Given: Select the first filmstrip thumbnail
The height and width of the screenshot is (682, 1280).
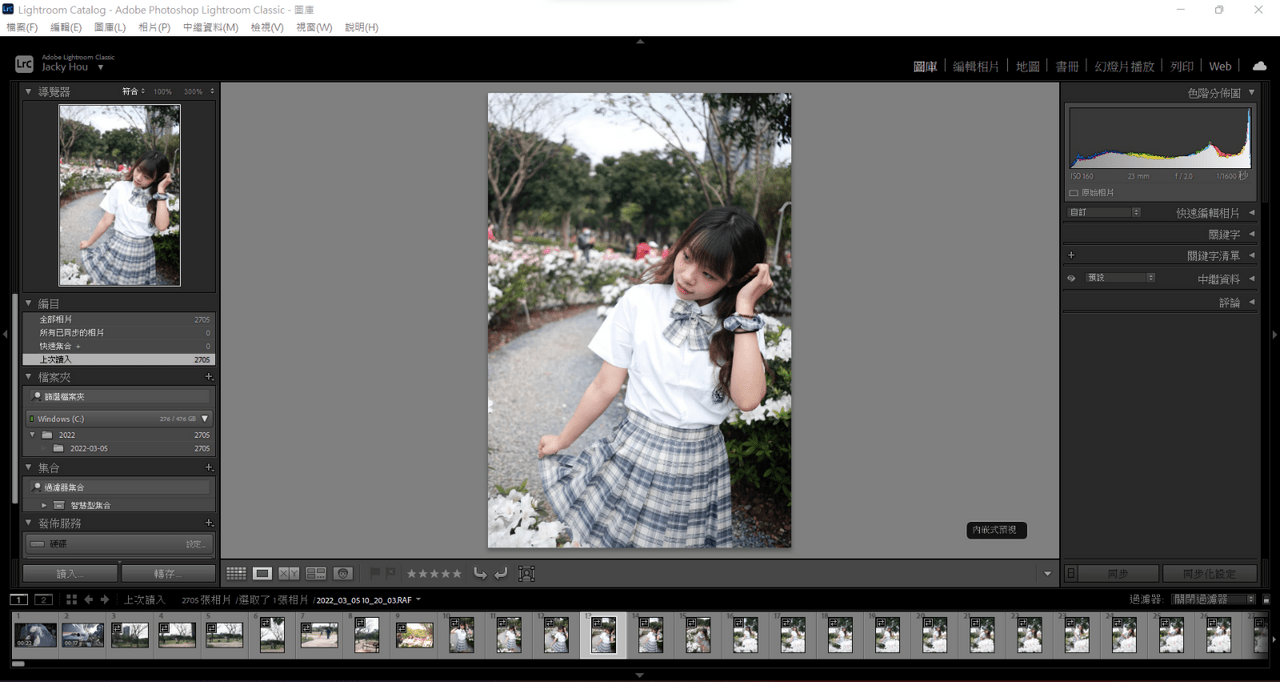Looking at the screenshot, I should 35,634.
